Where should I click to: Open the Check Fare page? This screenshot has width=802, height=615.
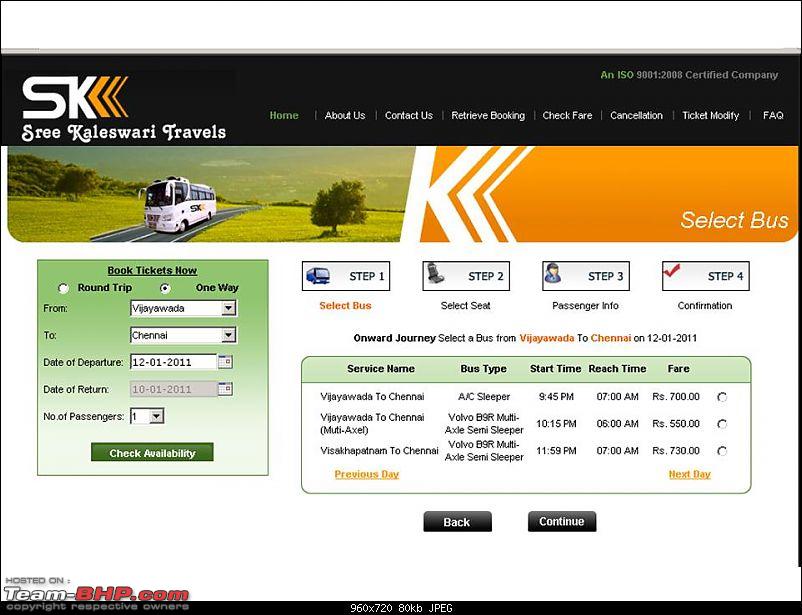pos(567,116)
